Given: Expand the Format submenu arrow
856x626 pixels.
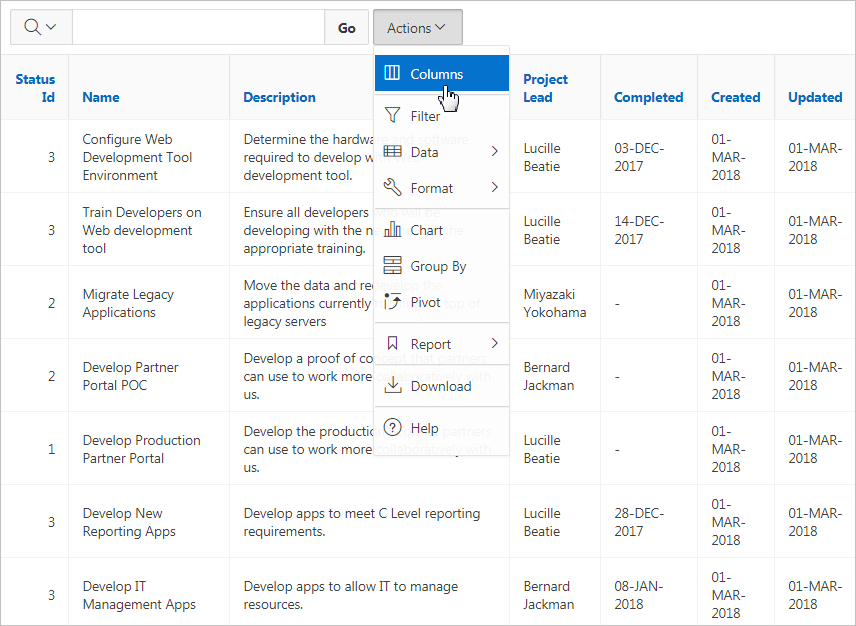Looking at the screenshot, I should (x=494, y=188).
